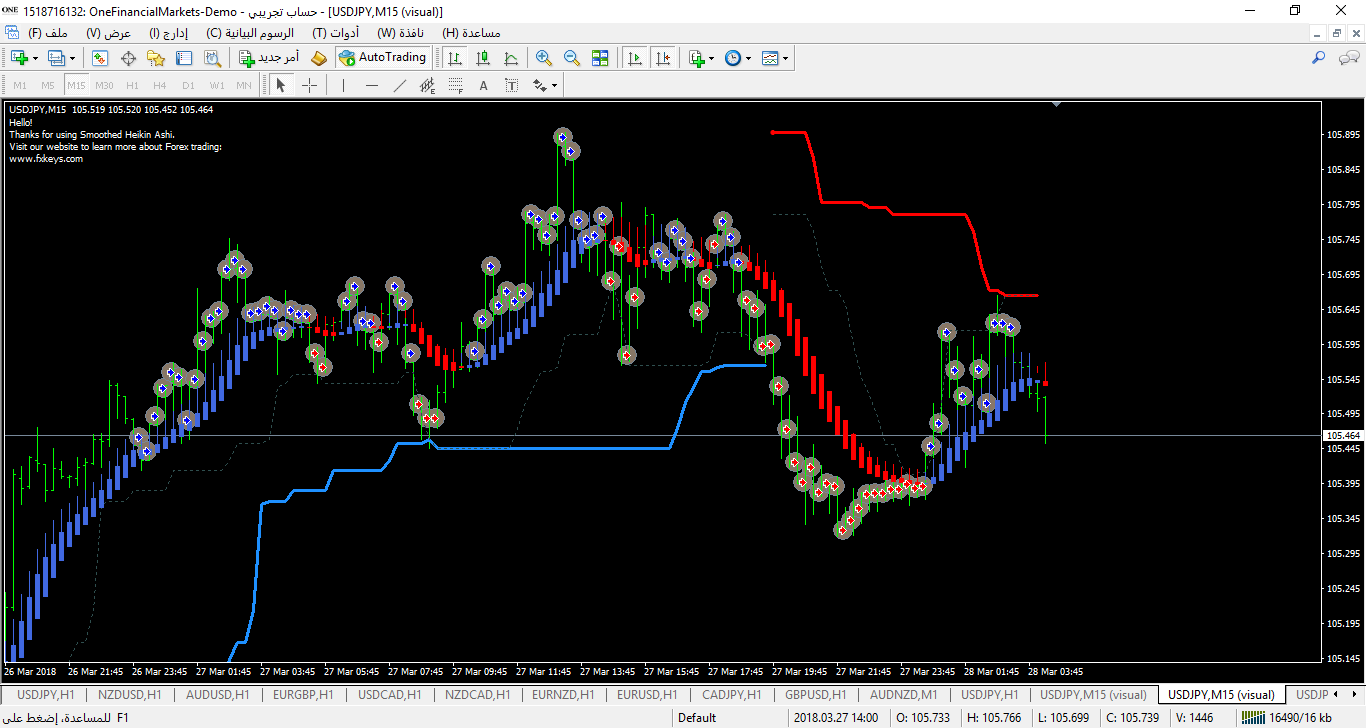Open the أدوات (T) menu
This screenshot has height=728, width=1366.
point(335,33)
